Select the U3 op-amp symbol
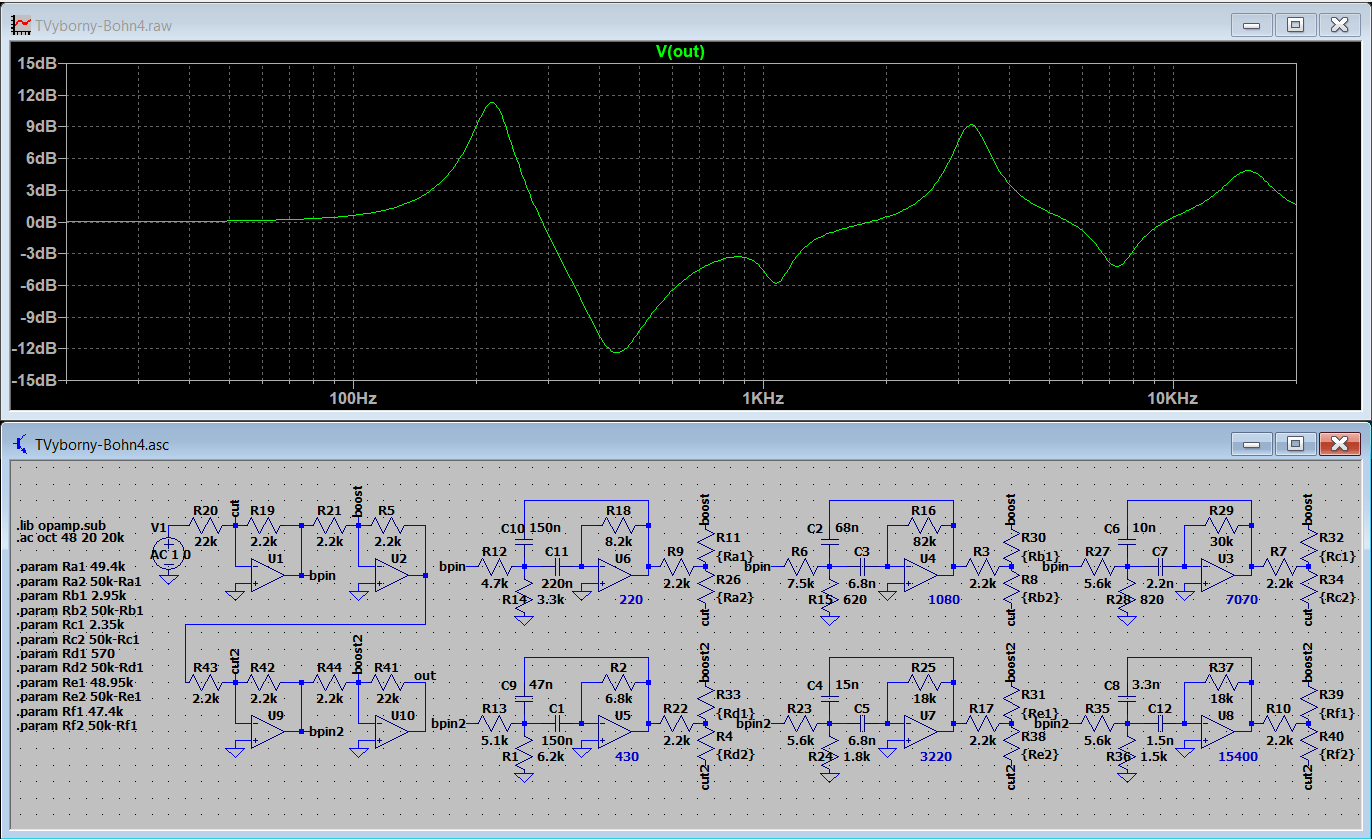The width and height of the screenshot is (1372, 839). tap(1219, 575)
